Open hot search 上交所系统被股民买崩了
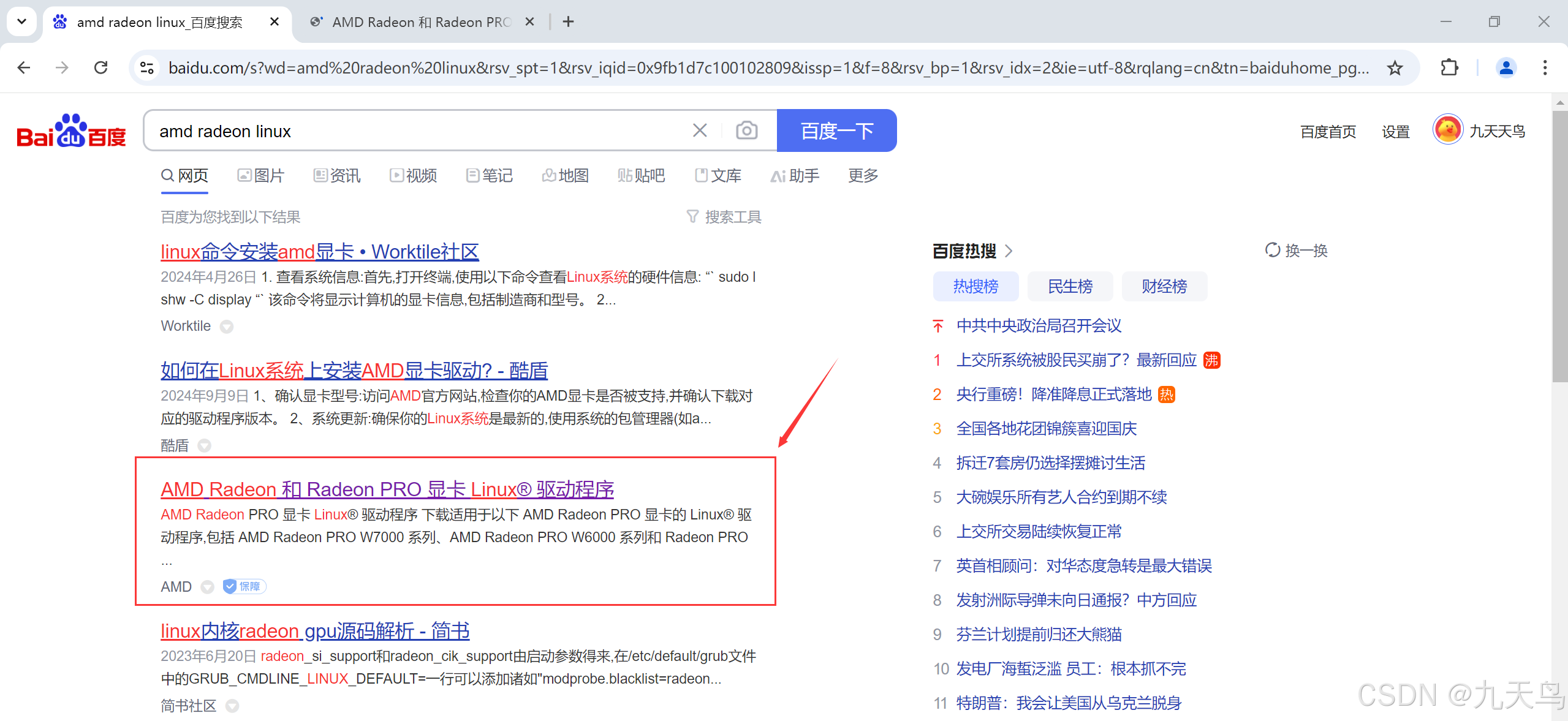1568x721 pixels. click(x=1076, y=360)
